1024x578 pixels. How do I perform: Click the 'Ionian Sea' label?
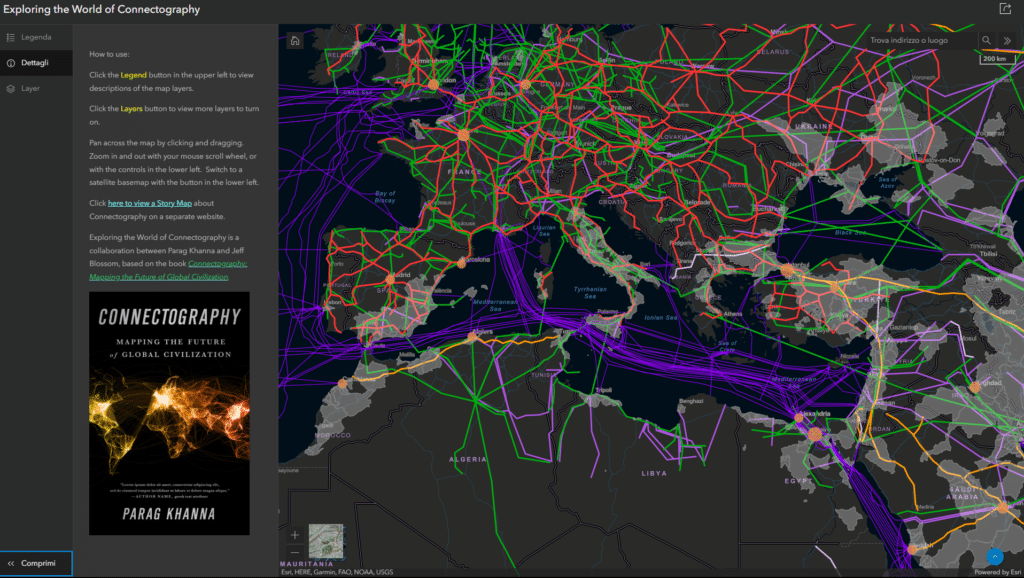[661, 317]
